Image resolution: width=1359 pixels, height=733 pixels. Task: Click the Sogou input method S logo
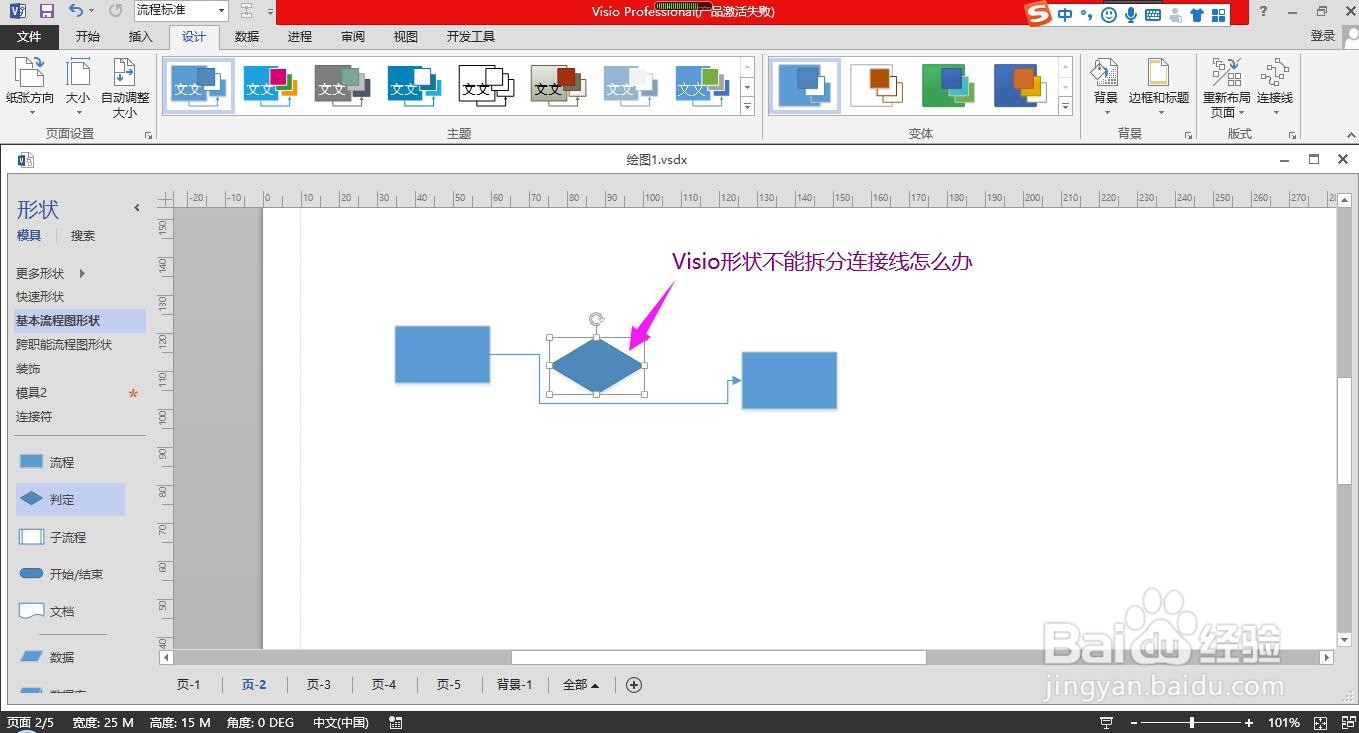1040,14
